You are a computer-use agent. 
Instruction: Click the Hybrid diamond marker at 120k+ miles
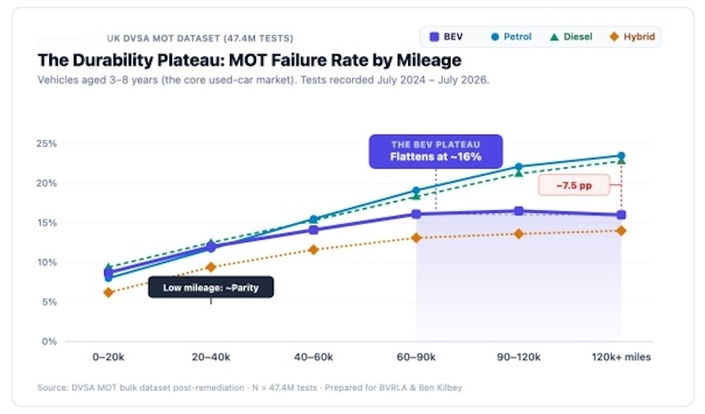pos(621,231)
